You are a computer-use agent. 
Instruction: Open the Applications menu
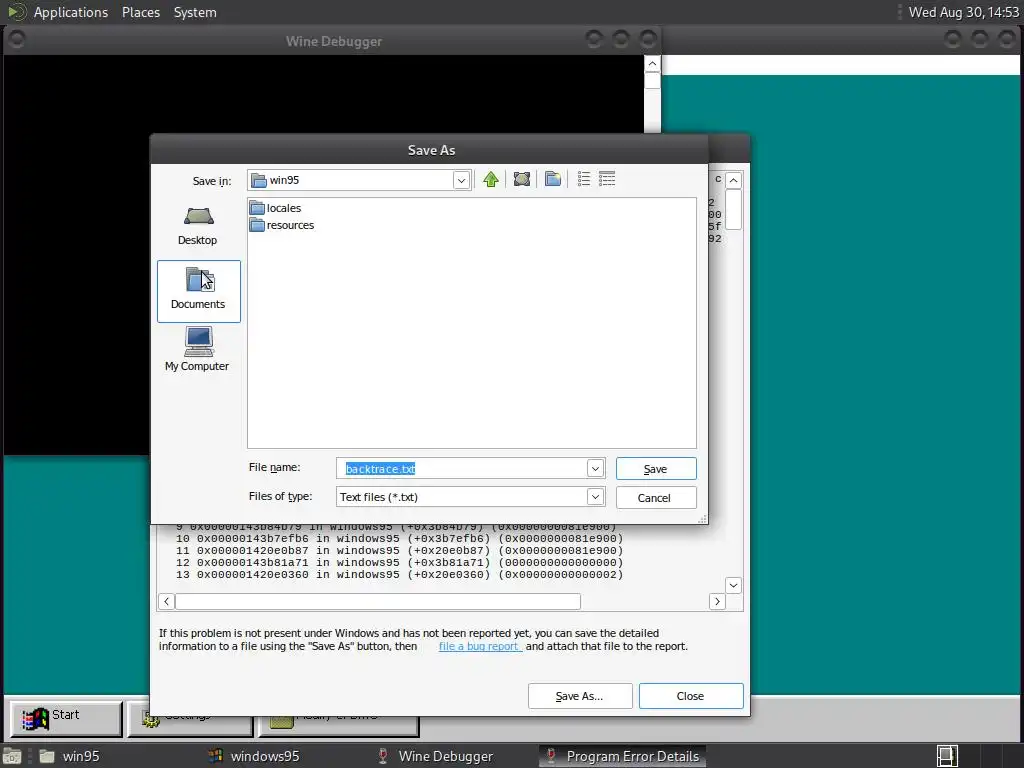(x=71, y=12)
